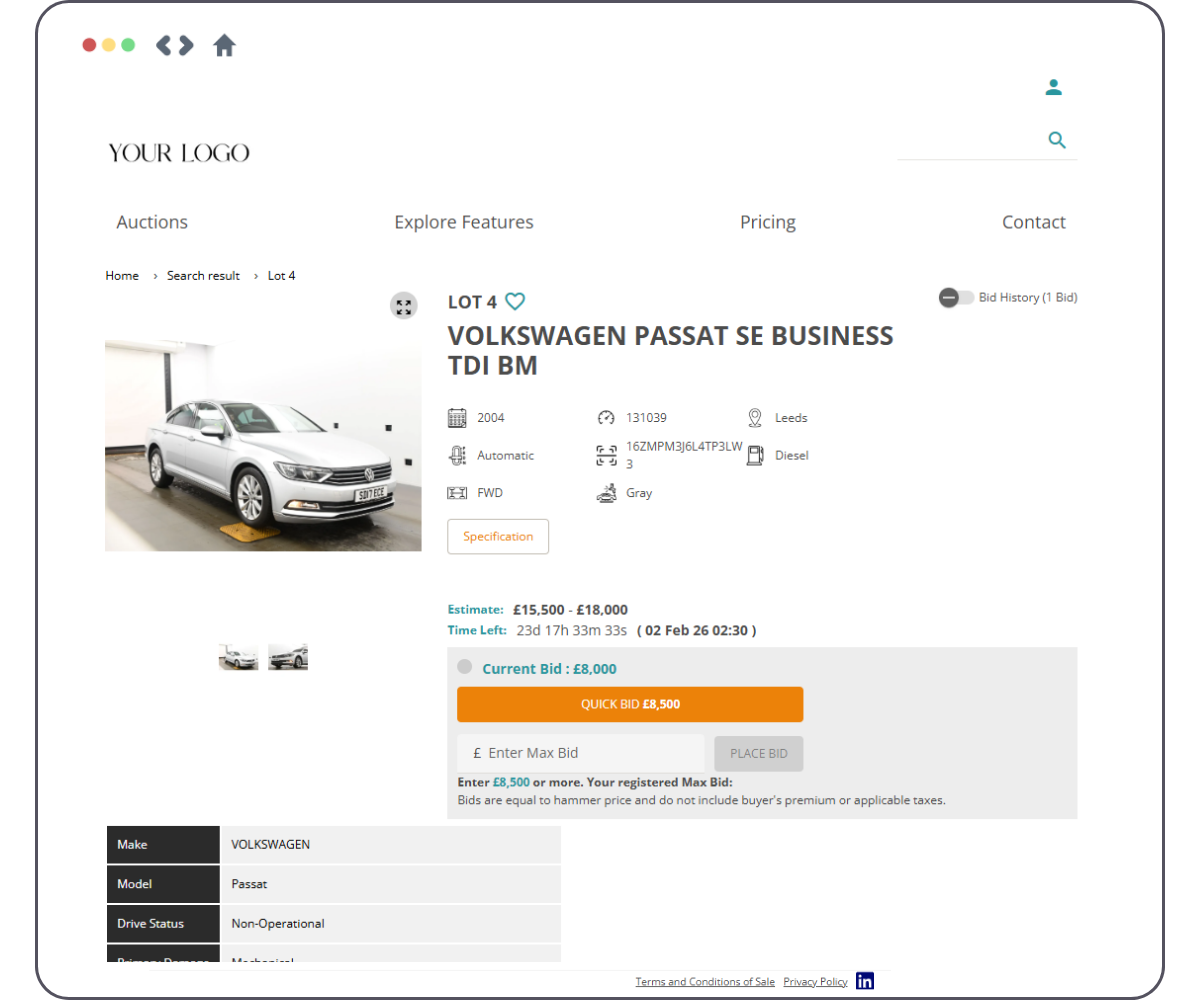
Task: Add Lot 4 to favorites heart
Action: click(515, 301)
